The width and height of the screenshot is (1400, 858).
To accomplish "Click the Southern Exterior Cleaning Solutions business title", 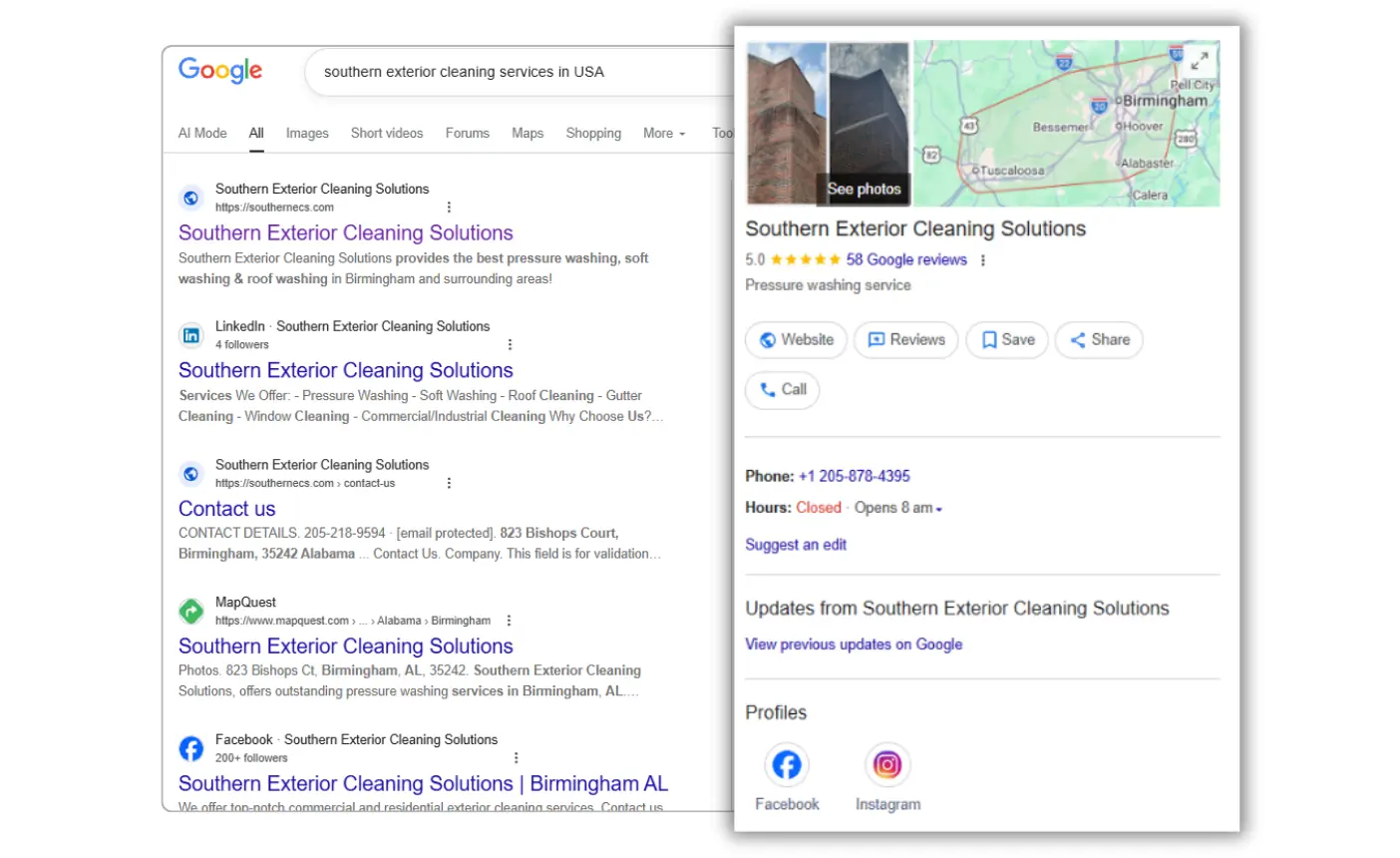I will pyautogui.click(x=915, y=228).
